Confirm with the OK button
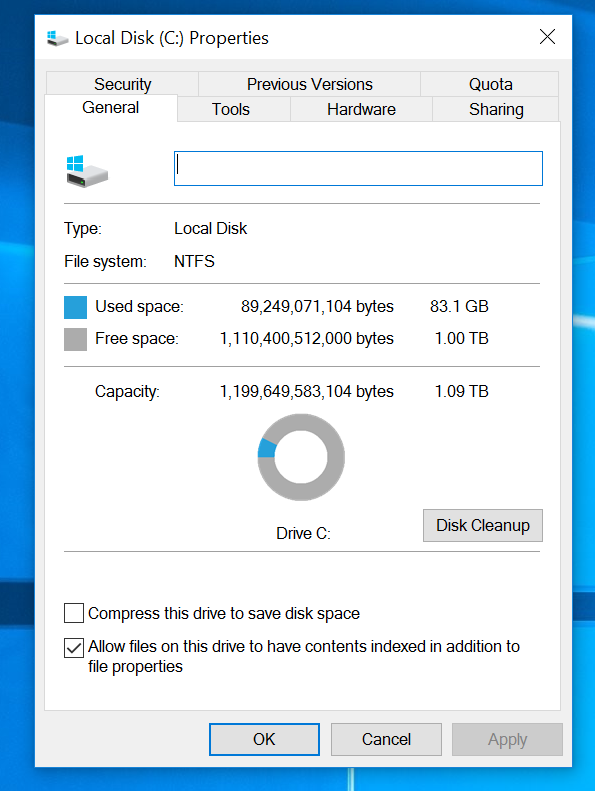 coord(264,739)
